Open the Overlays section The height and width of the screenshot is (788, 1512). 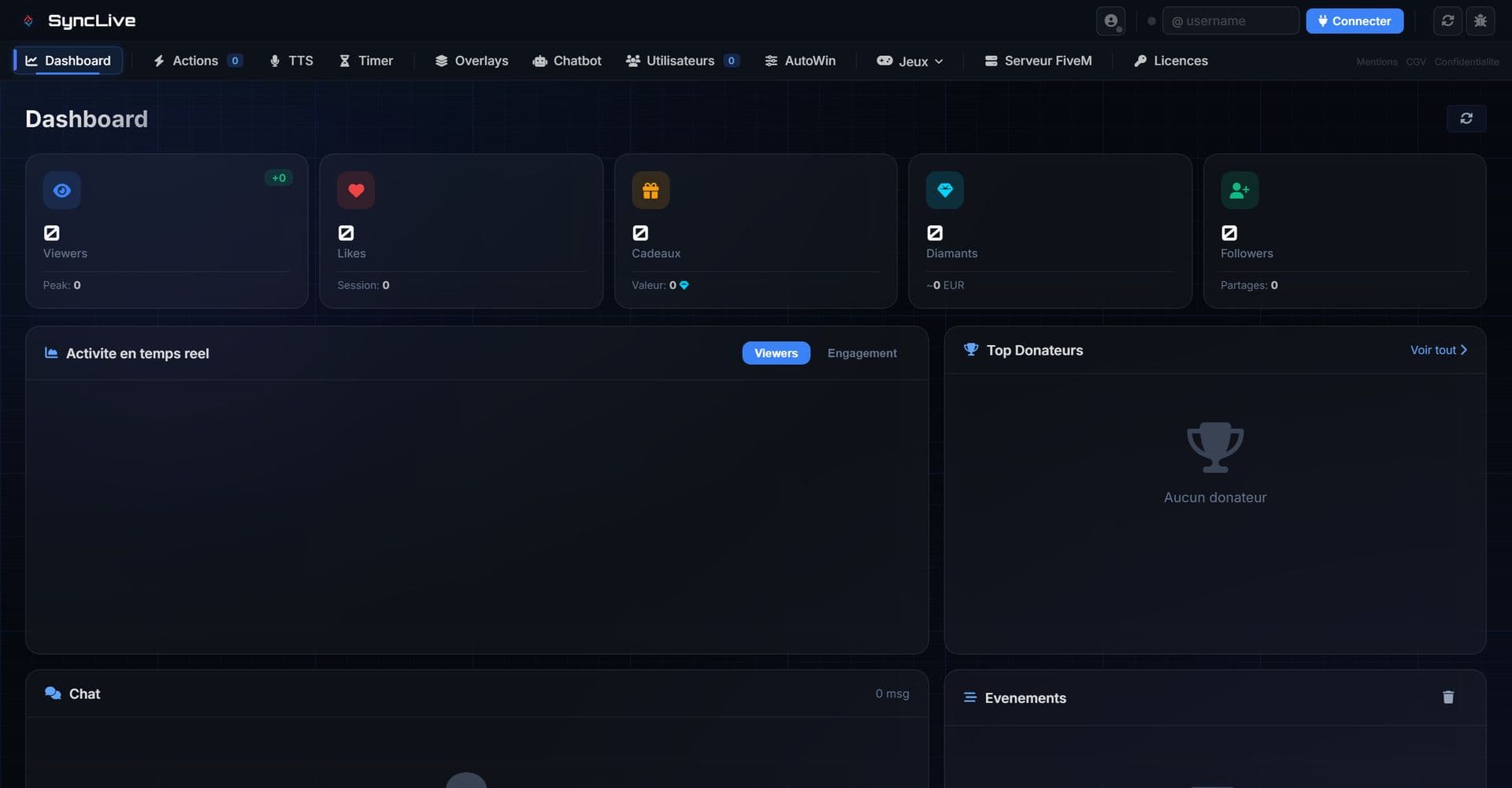(471, 61)
